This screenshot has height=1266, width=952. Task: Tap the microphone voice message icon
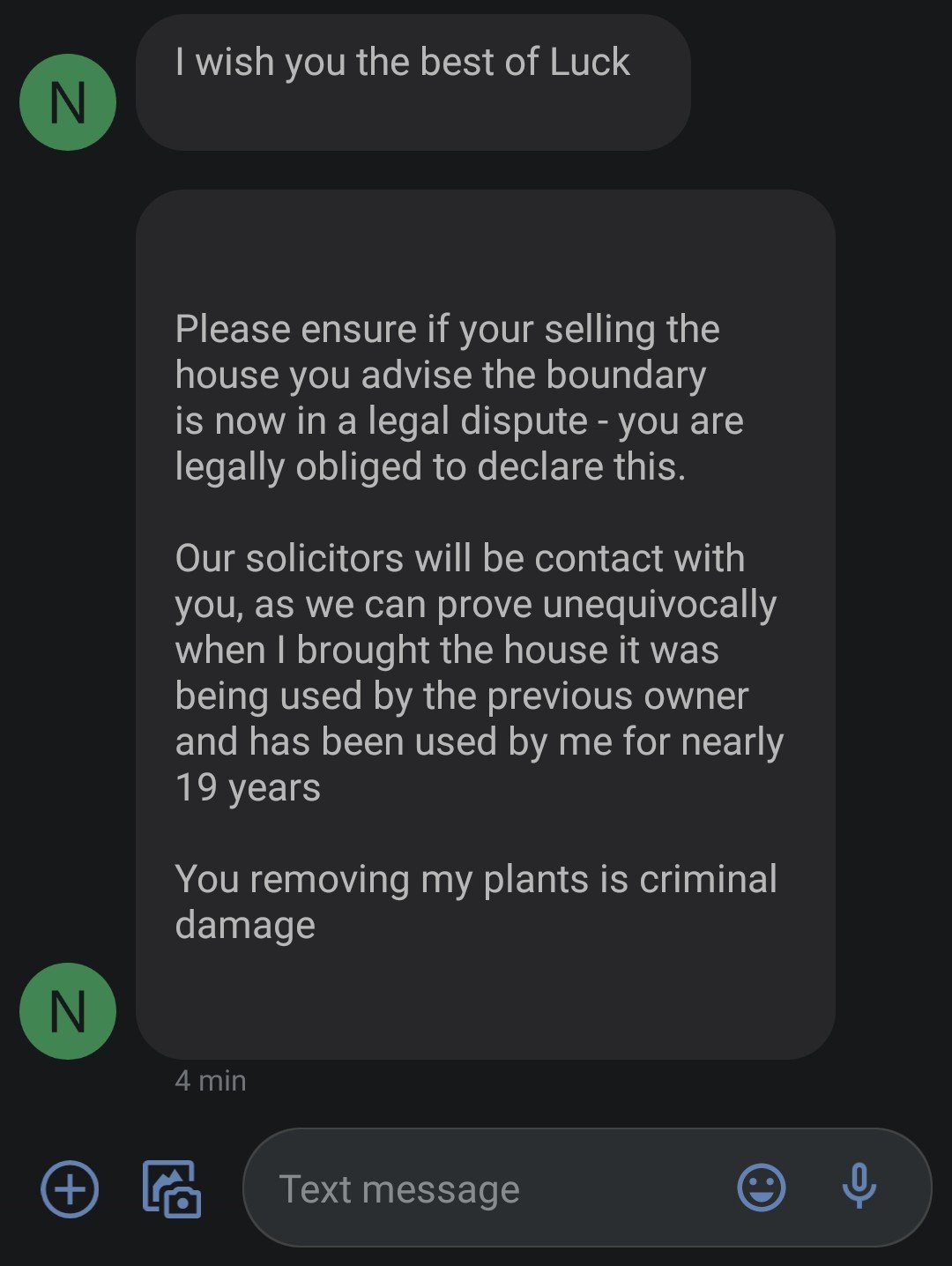tap(859, 1188)
